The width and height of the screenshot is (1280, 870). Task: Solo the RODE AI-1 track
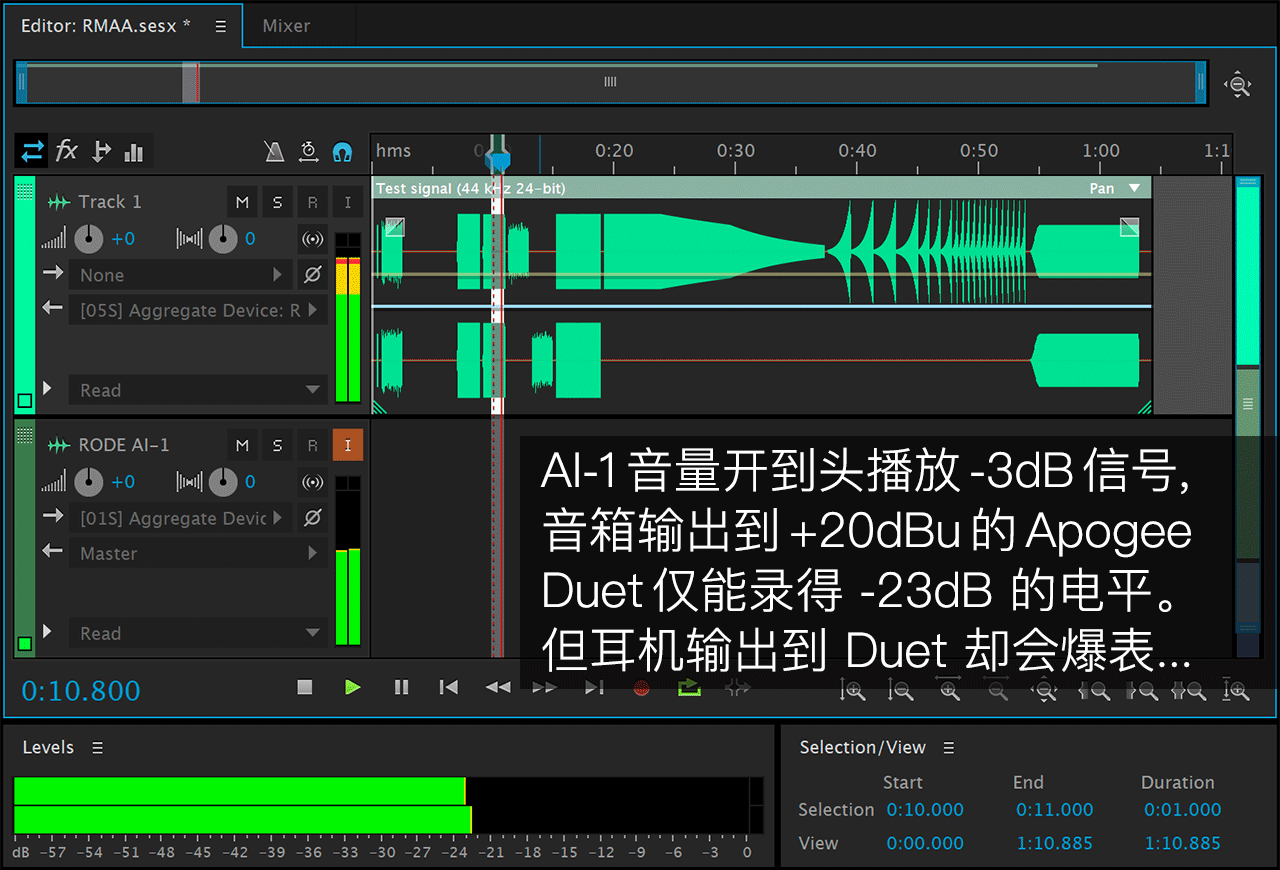pyautogui.click(x=277, y=445)
